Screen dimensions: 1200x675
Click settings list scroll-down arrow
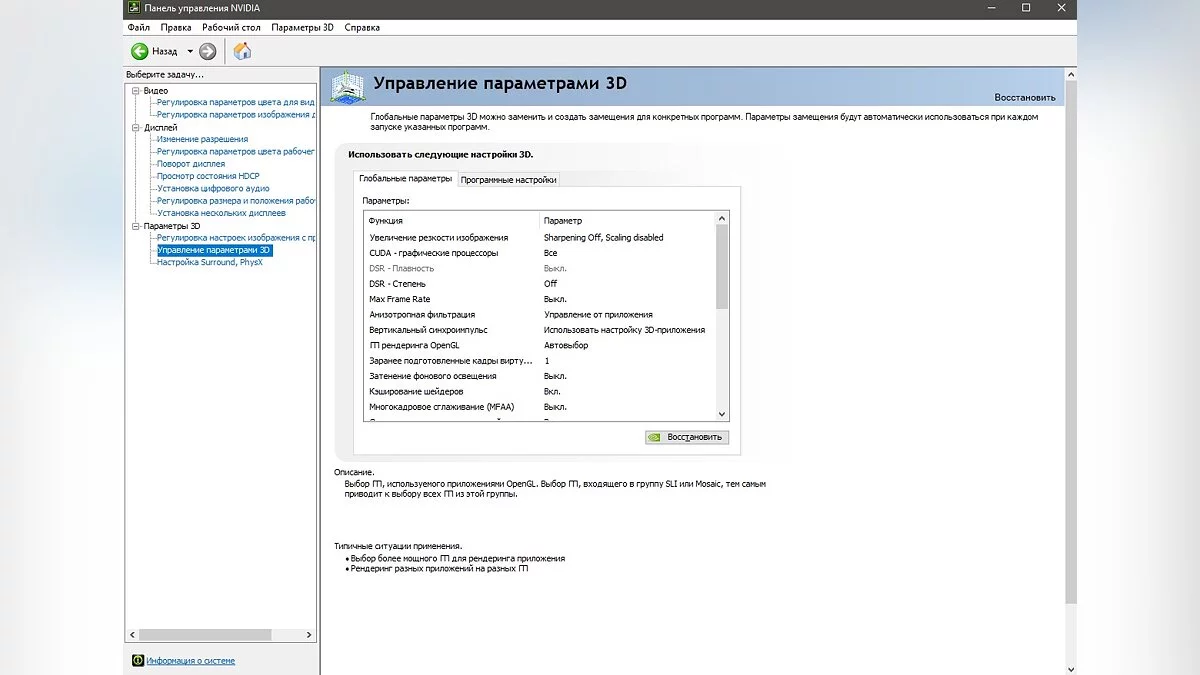click(x=722, y=415)
